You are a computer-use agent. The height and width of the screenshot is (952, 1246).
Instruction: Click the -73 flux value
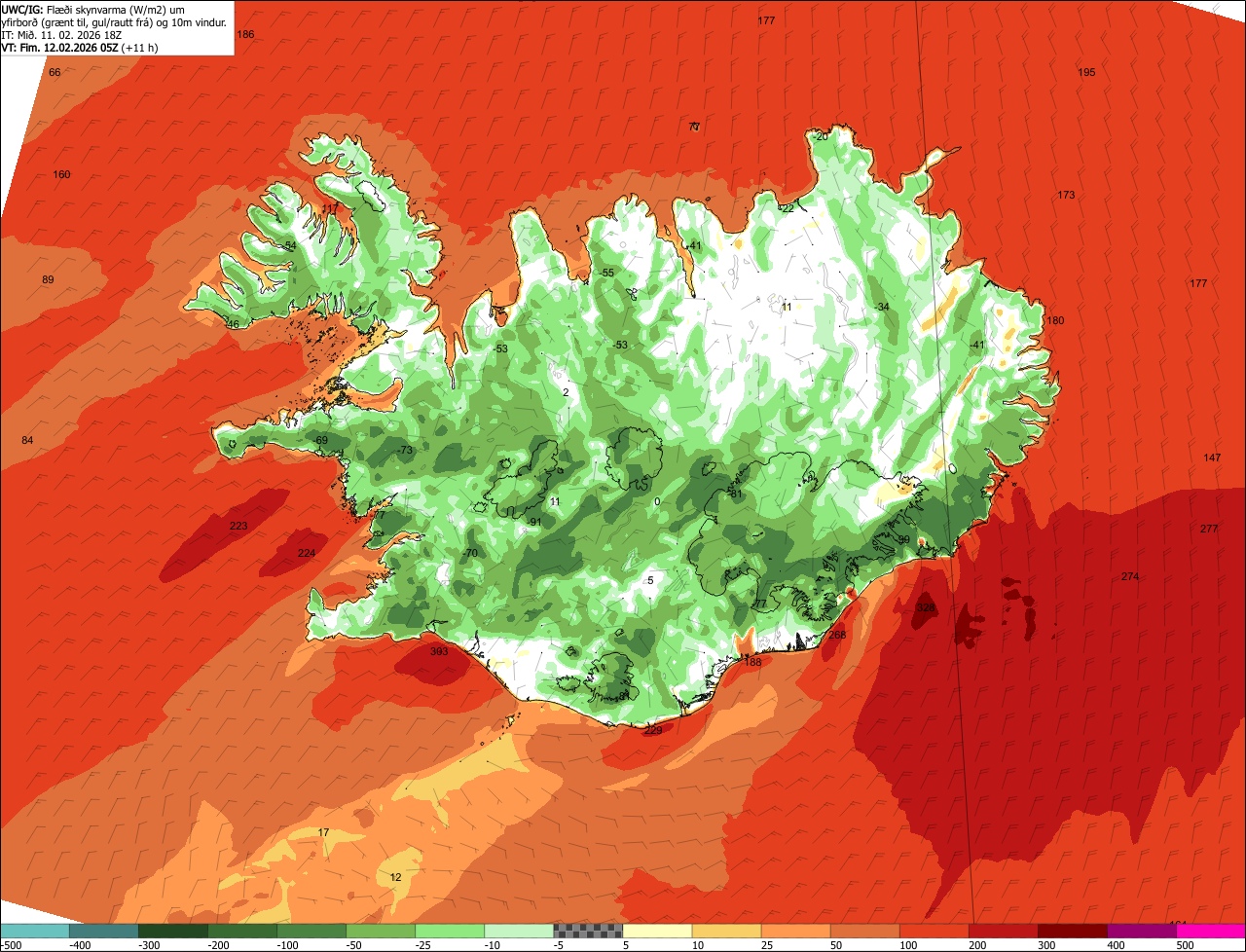(405, 450)
